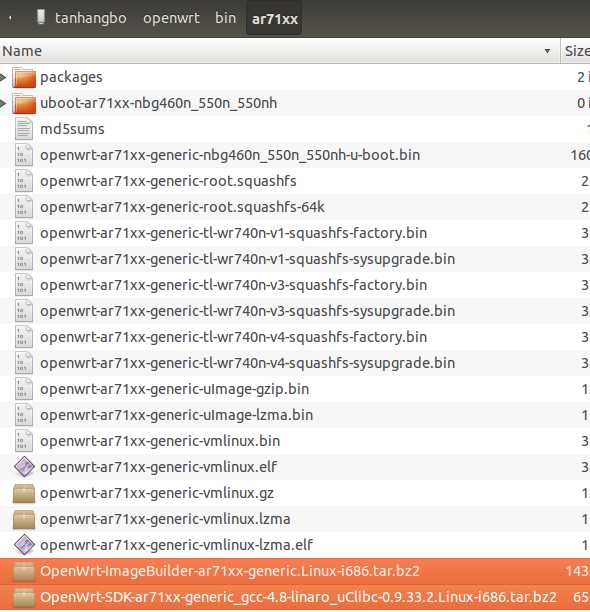
Task: Sort files by Size column header
Action: (x=576, y=51)
